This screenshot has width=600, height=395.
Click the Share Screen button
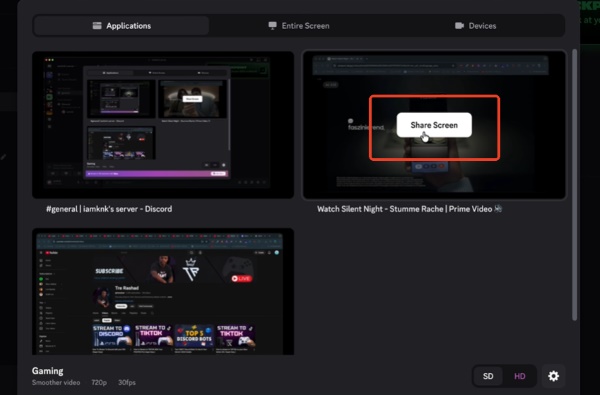pyautogui.click(x=434, y=125)
